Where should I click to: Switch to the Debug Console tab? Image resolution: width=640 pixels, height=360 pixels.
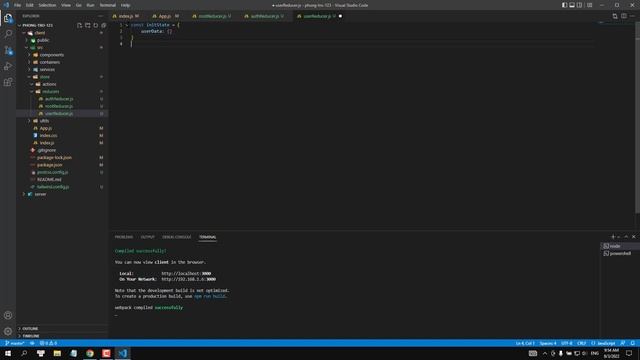pyautogui.click(x=177, y=237)
